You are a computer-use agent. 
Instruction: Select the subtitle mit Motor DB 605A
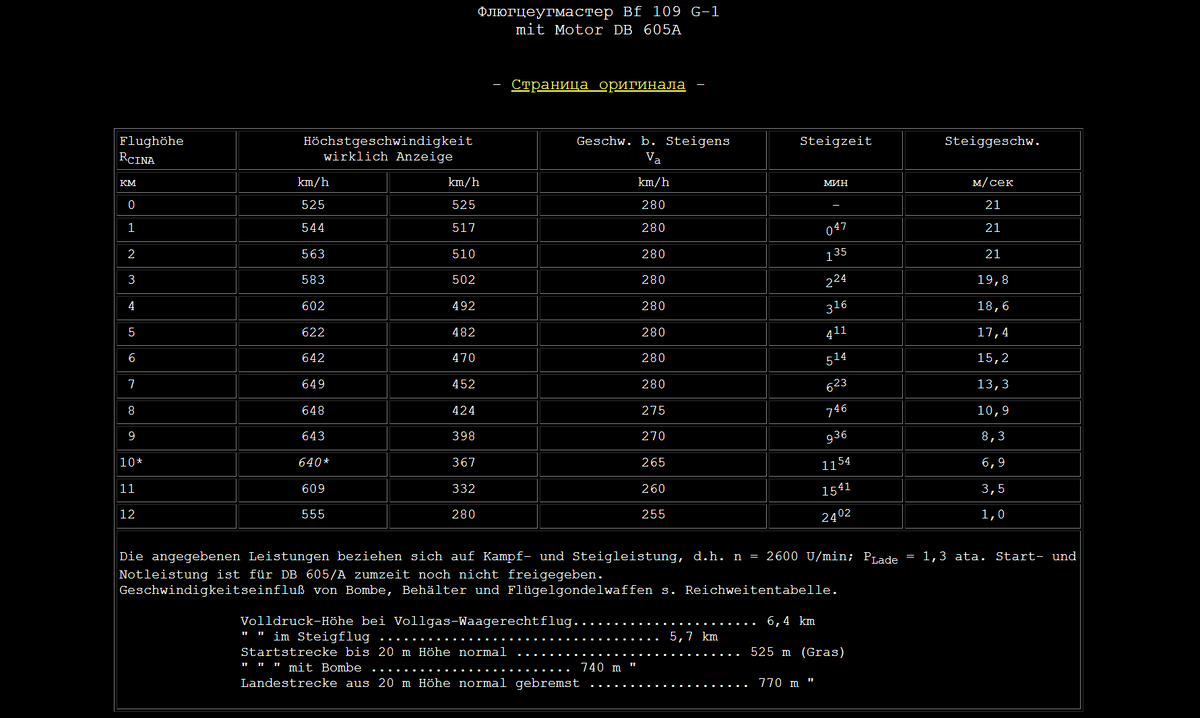coord(598,30)
